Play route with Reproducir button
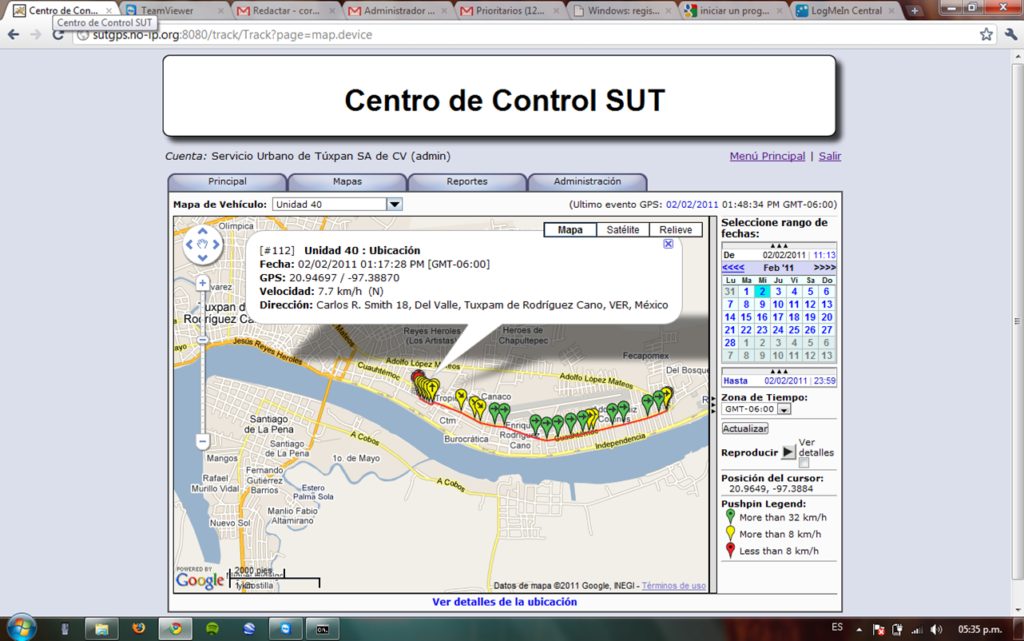1024x641 pixels. click(x=788, y=452)
